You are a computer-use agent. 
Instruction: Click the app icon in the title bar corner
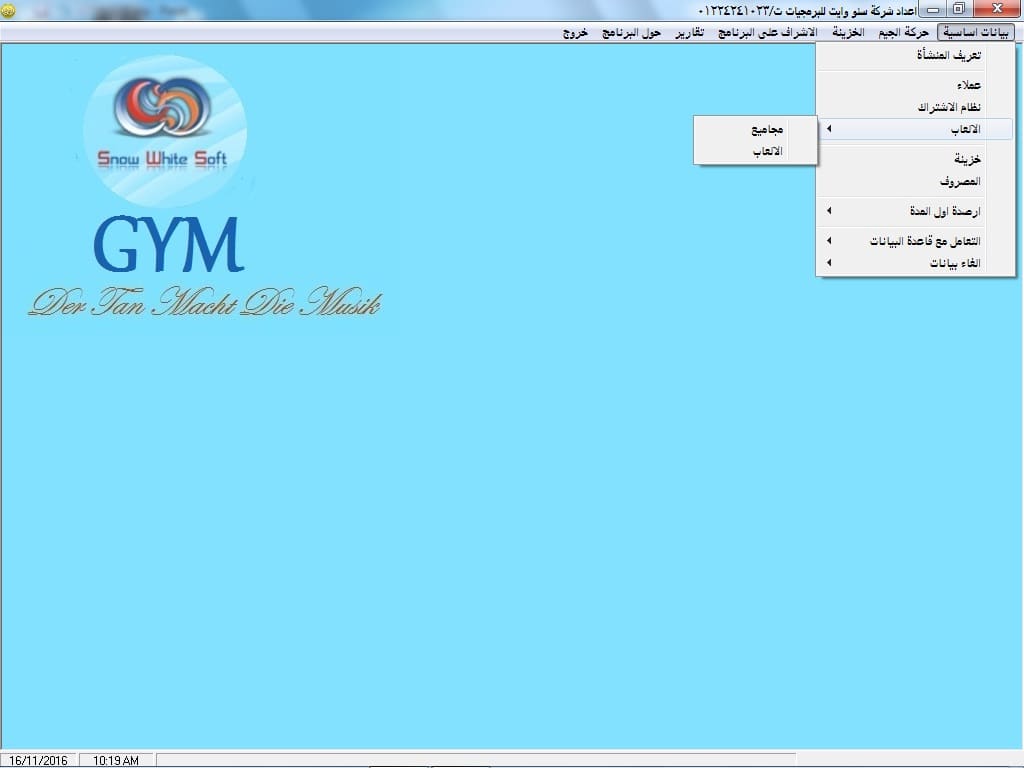(8, 10)
